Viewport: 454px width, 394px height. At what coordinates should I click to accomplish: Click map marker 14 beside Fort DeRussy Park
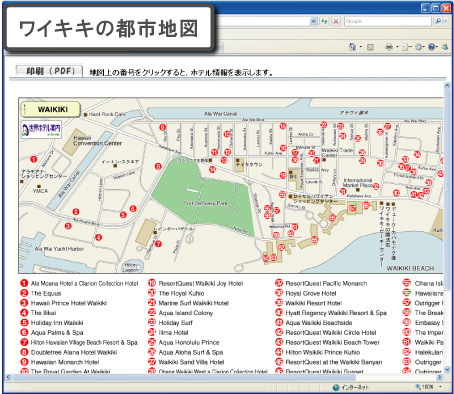pyautogui.click(x=212, y=169)
